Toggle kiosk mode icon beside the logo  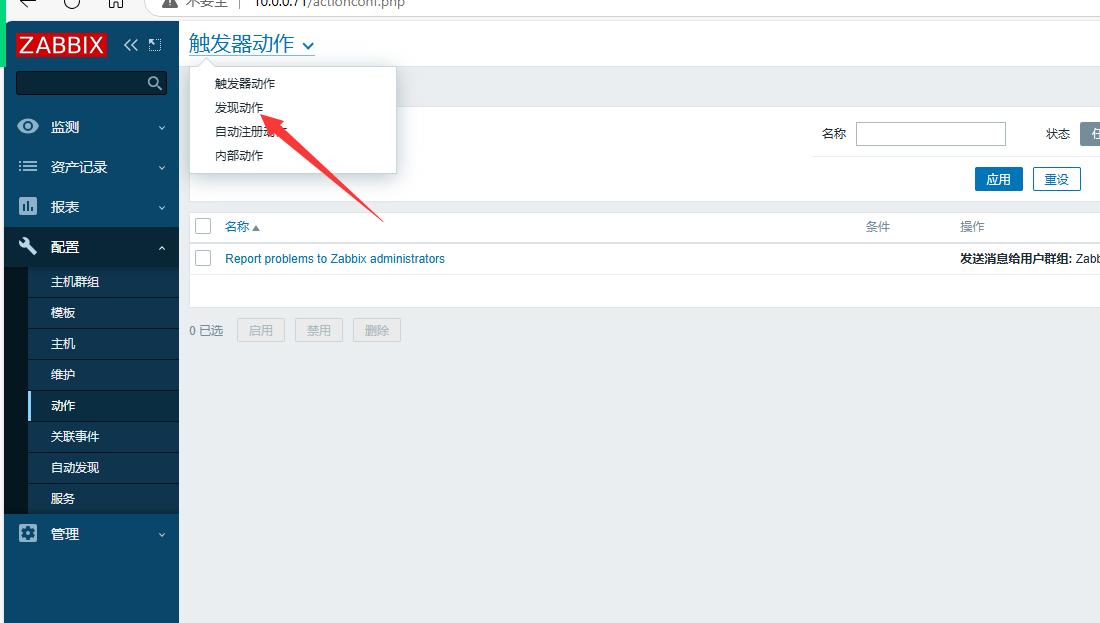(x=155, y=45)
